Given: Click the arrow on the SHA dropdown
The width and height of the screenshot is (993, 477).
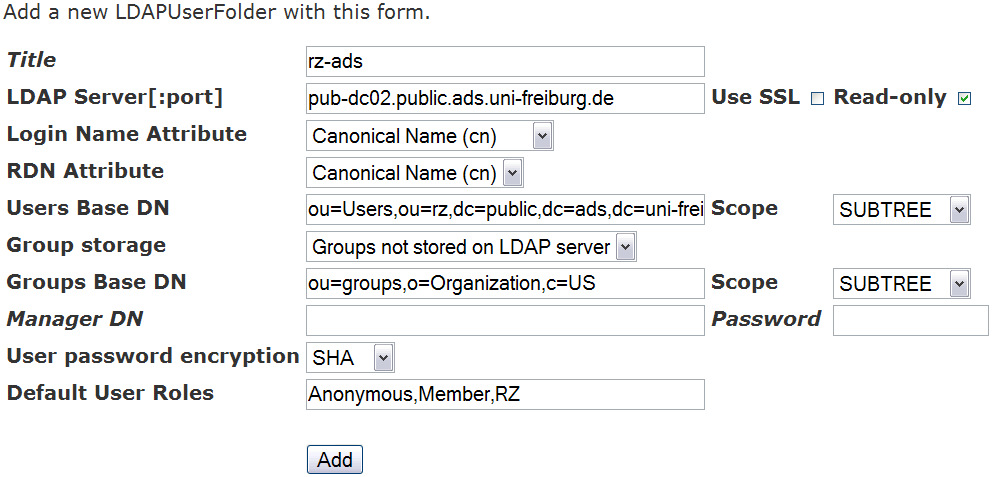Looking at the screenshot, I should click(x=383, y=359).
